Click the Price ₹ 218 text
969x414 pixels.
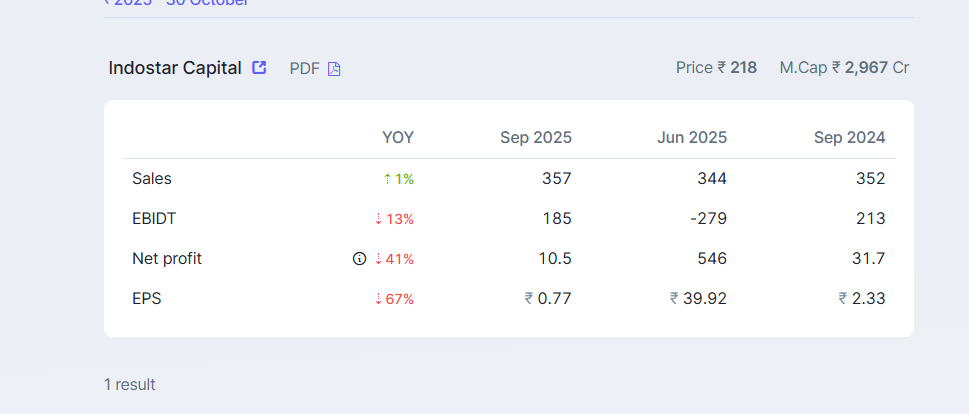coord(716,68)
